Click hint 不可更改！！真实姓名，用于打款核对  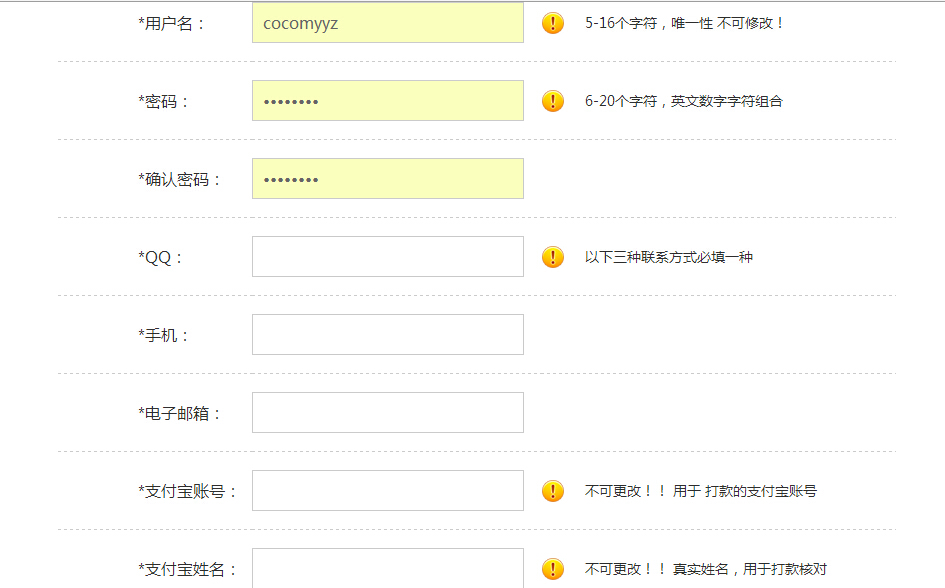(x=706, y=568)
